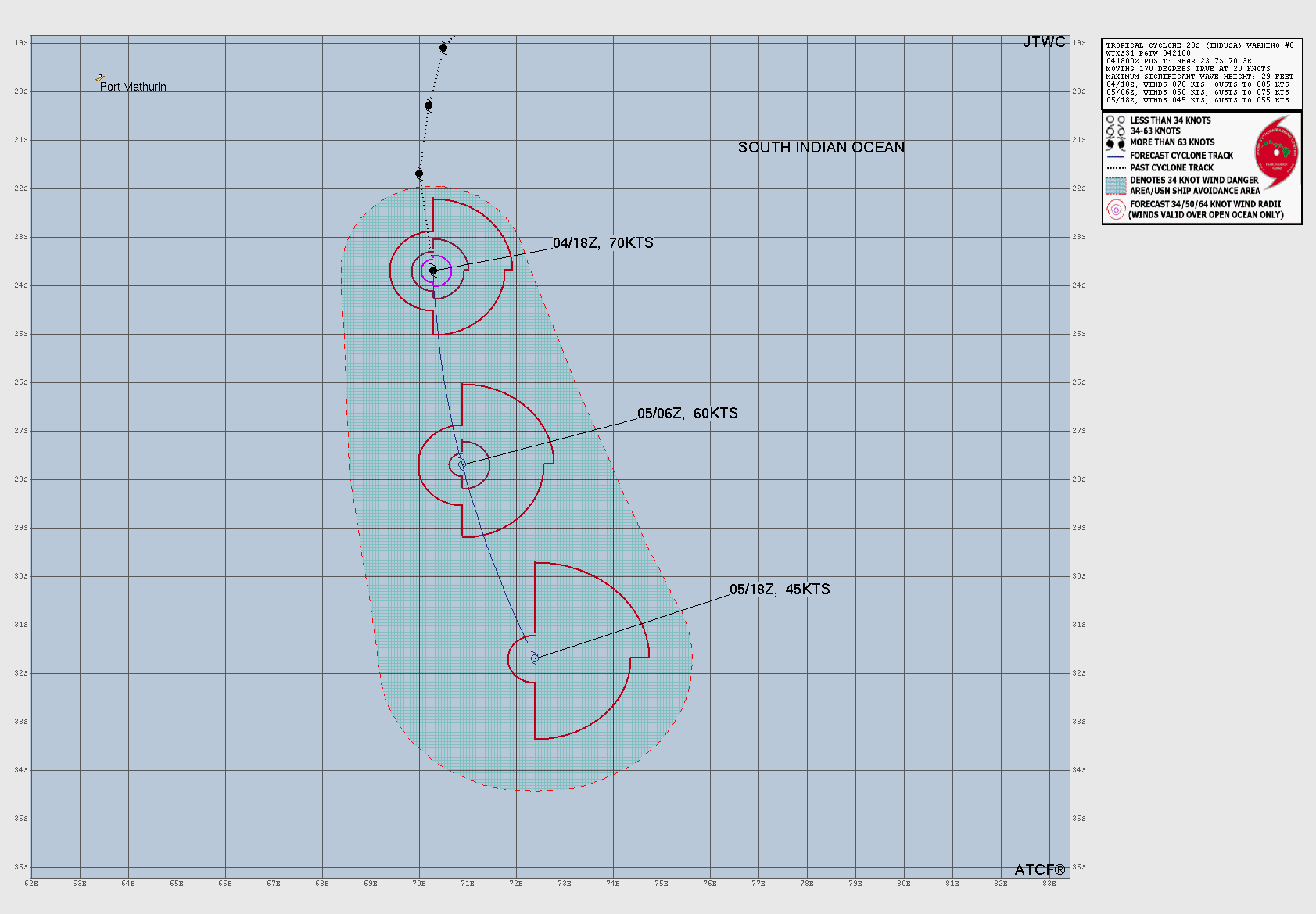Click the 'Past Cyclone Track' legend entry

1171,167
